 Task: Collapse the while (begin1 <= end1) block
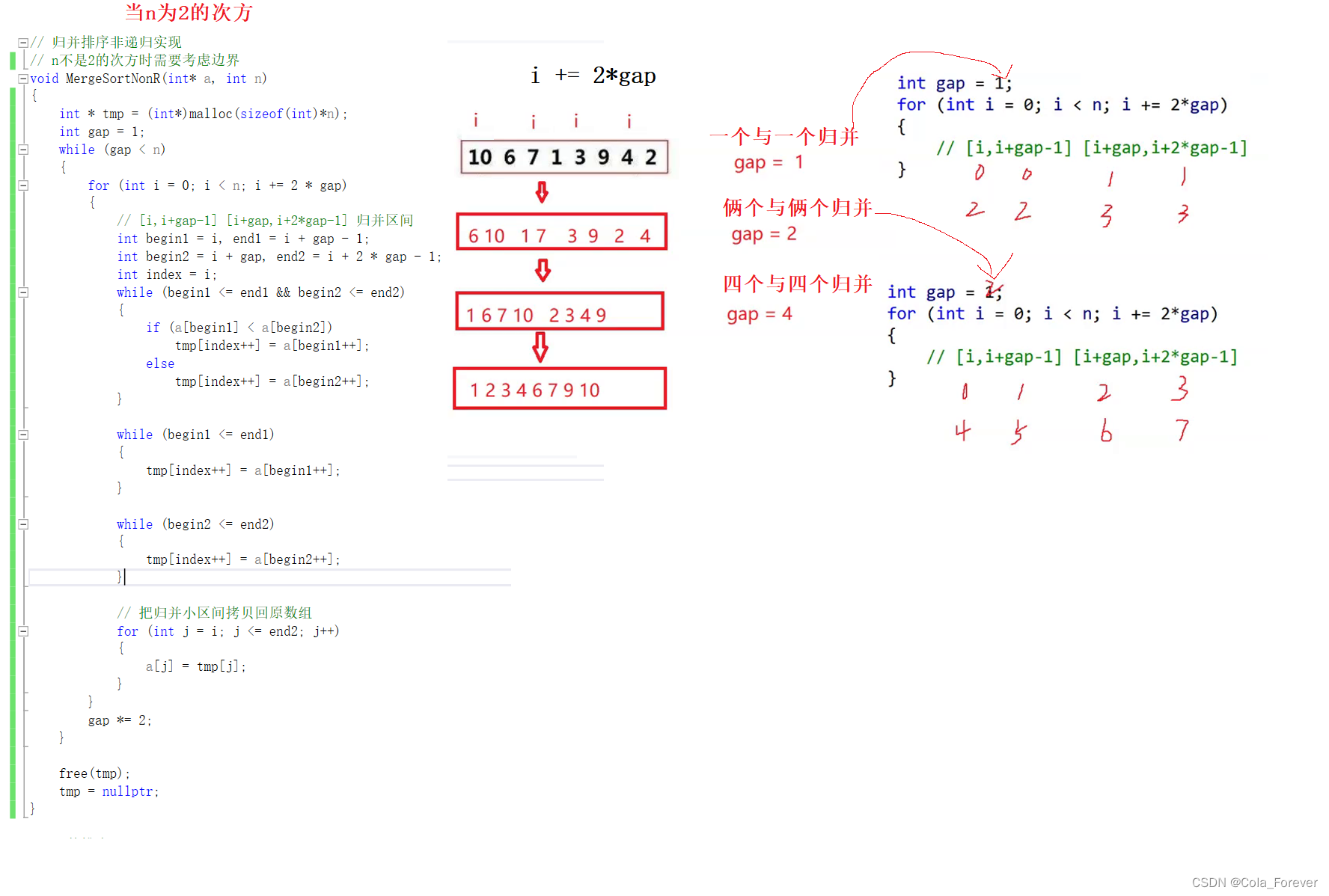(23, 435)
